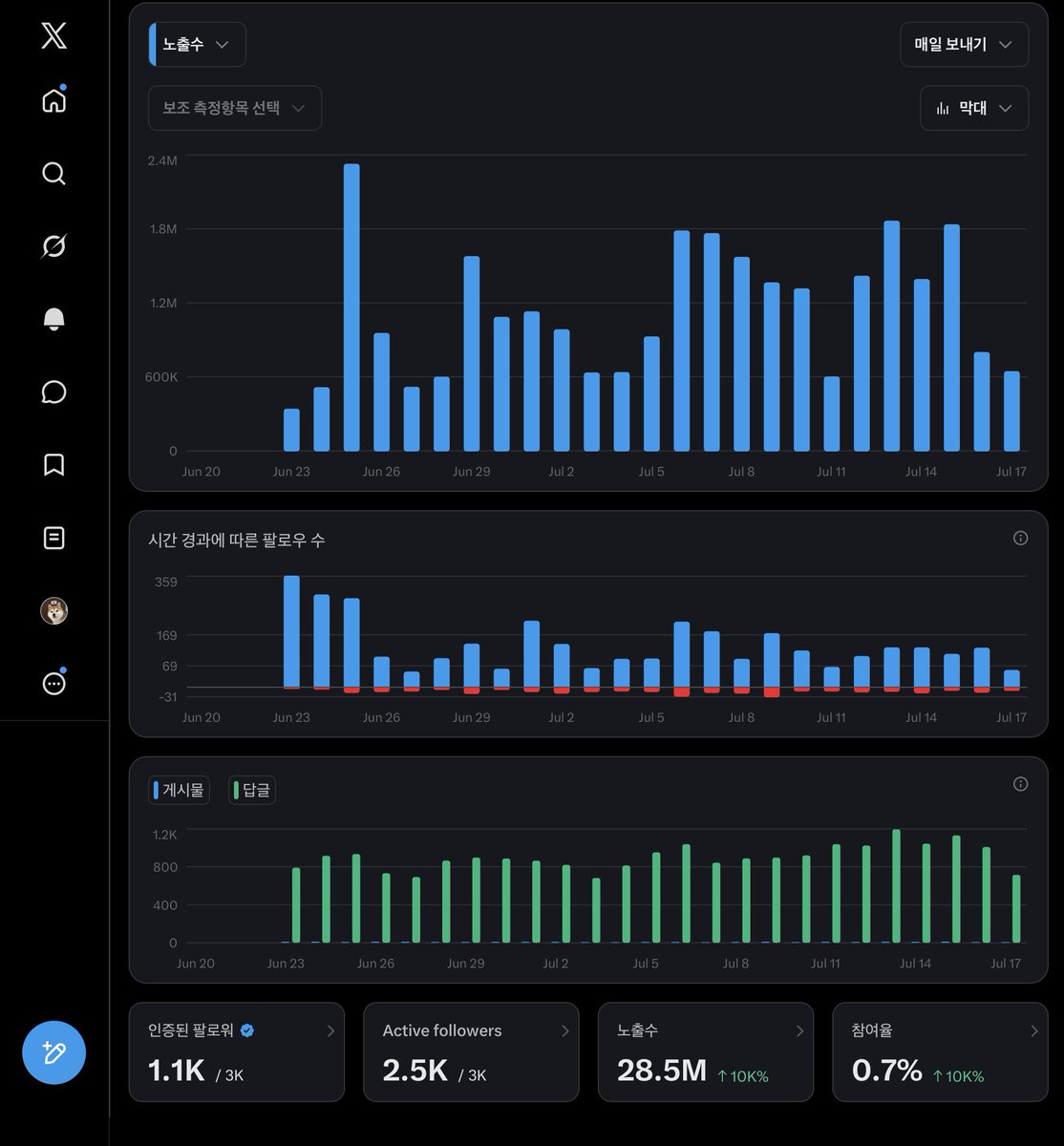
Task: Open the 매일 보내기 dropdown
Action: [964, 45]
